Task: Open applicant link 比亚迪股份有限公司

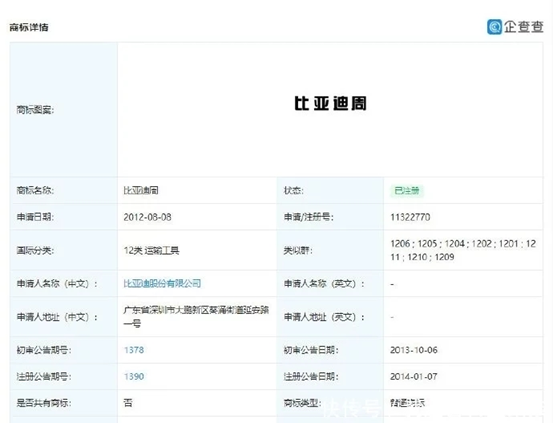Action: 162,283
